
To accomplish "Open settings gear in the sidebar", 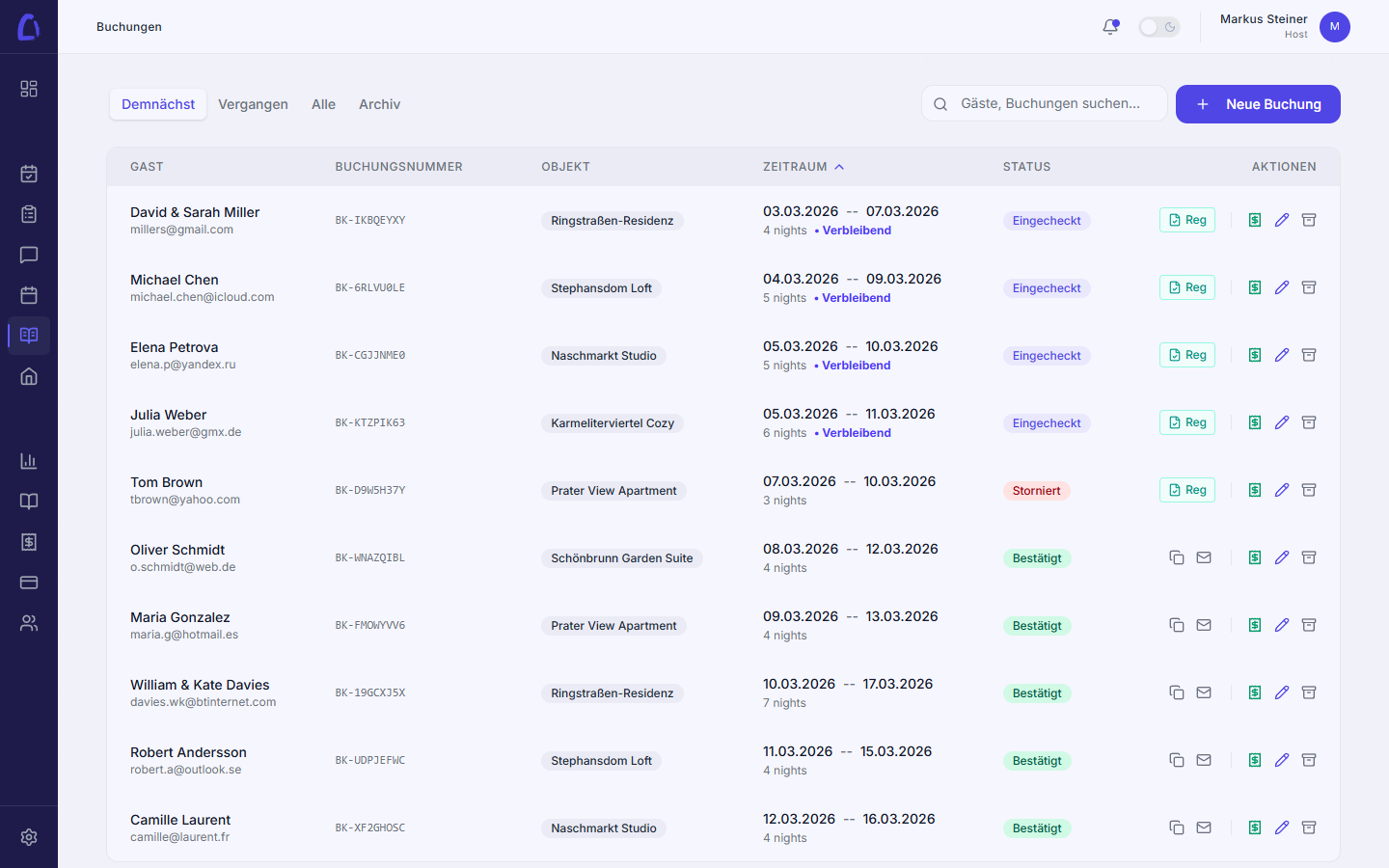I will [29, 837].
